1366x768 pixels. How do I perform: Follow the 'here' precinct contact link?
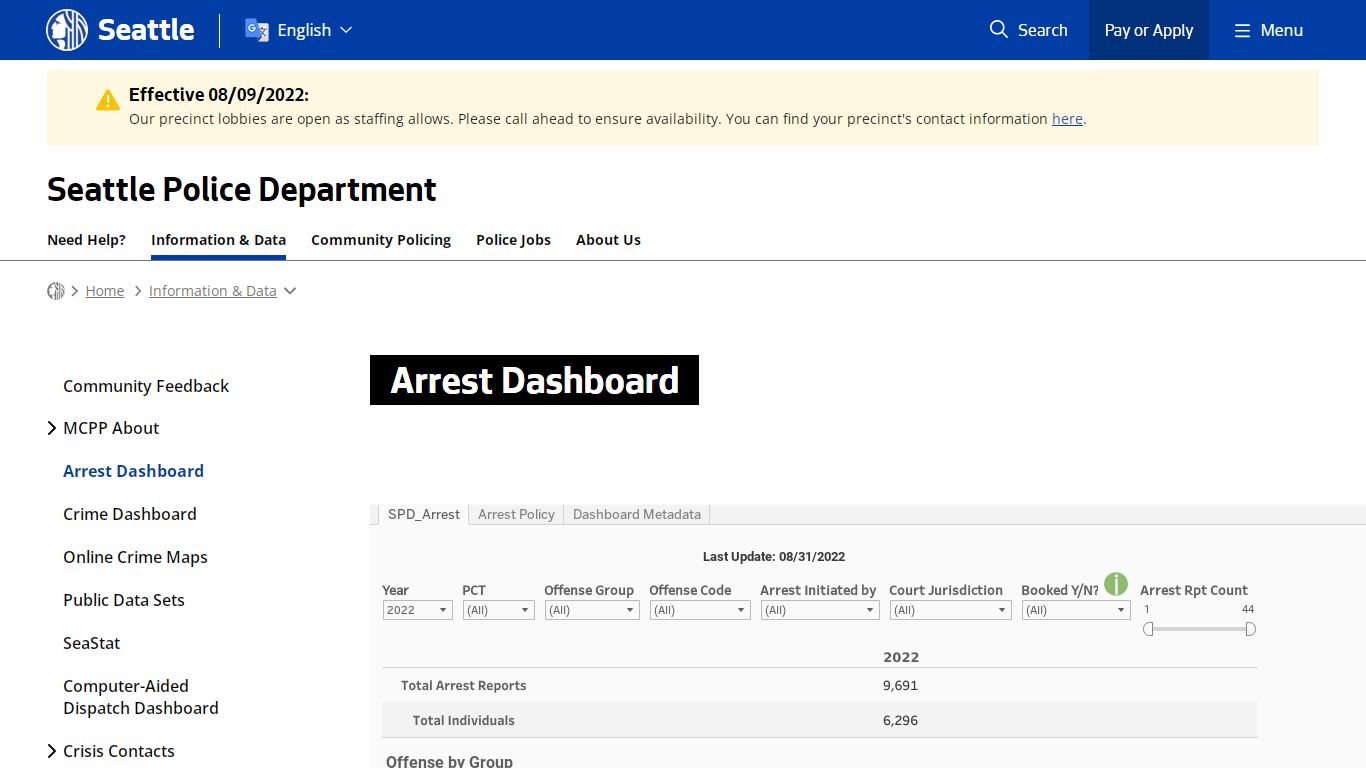tap(1067, 119)
